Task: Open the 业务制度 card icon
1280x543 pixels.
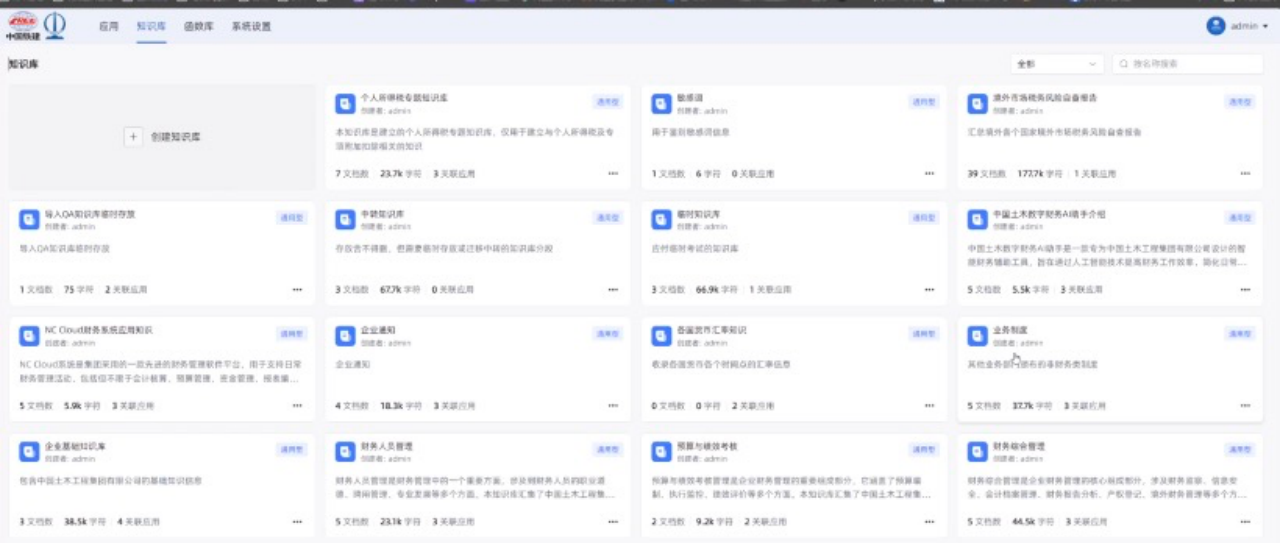Action: click(977, 336)
